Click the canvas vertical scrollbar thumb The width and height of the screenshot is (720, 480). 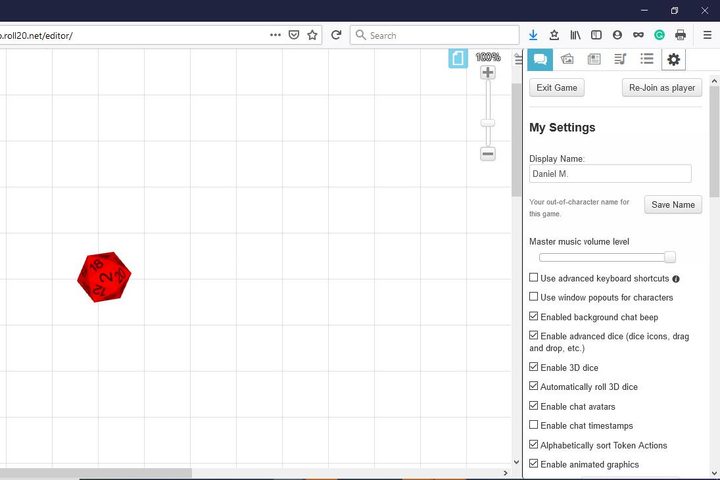point(517,140)
